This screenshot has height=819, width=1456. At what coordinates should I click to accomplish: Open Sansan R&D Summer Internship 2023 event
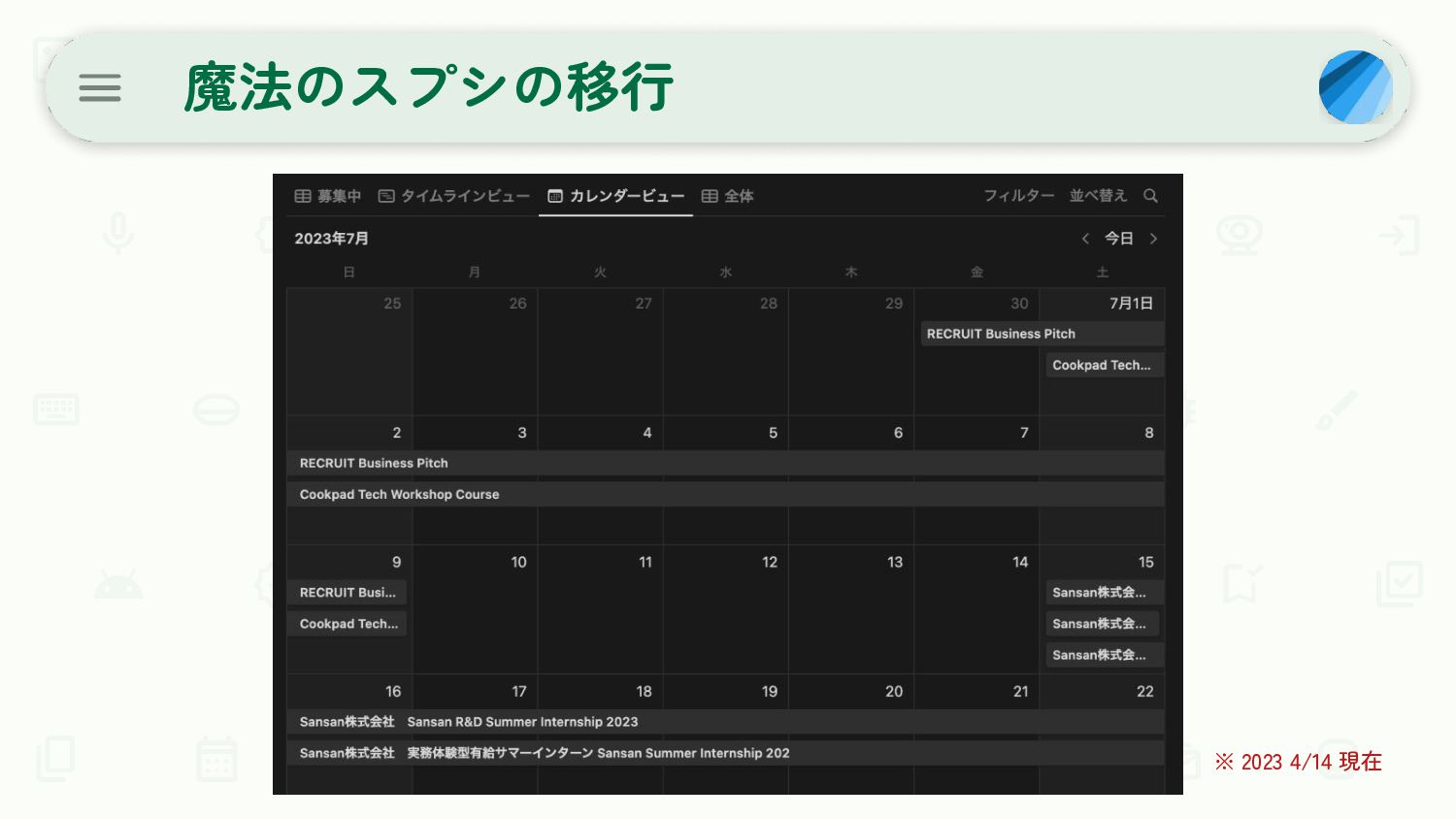tap(725, 722)
